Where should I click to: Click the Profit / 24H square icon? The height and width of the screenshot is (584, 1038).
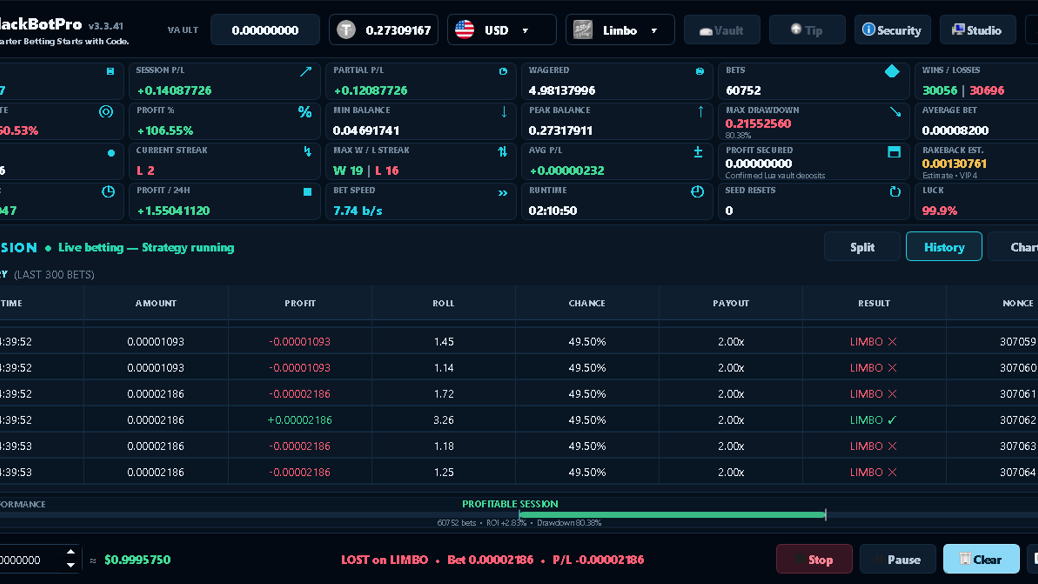[307, 192]
